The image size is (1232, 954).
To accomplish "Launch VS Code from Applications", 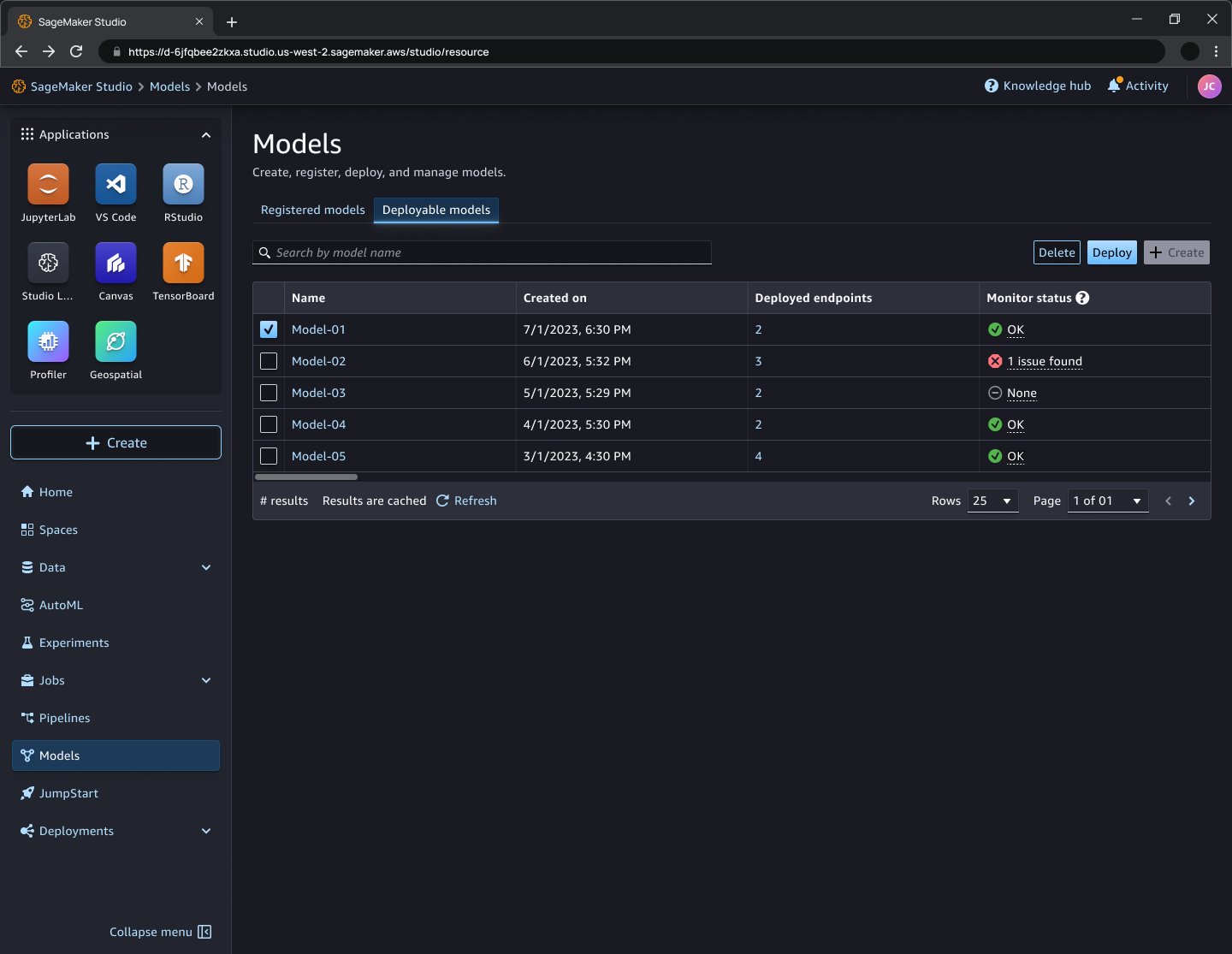I will [x=115, y=184].
